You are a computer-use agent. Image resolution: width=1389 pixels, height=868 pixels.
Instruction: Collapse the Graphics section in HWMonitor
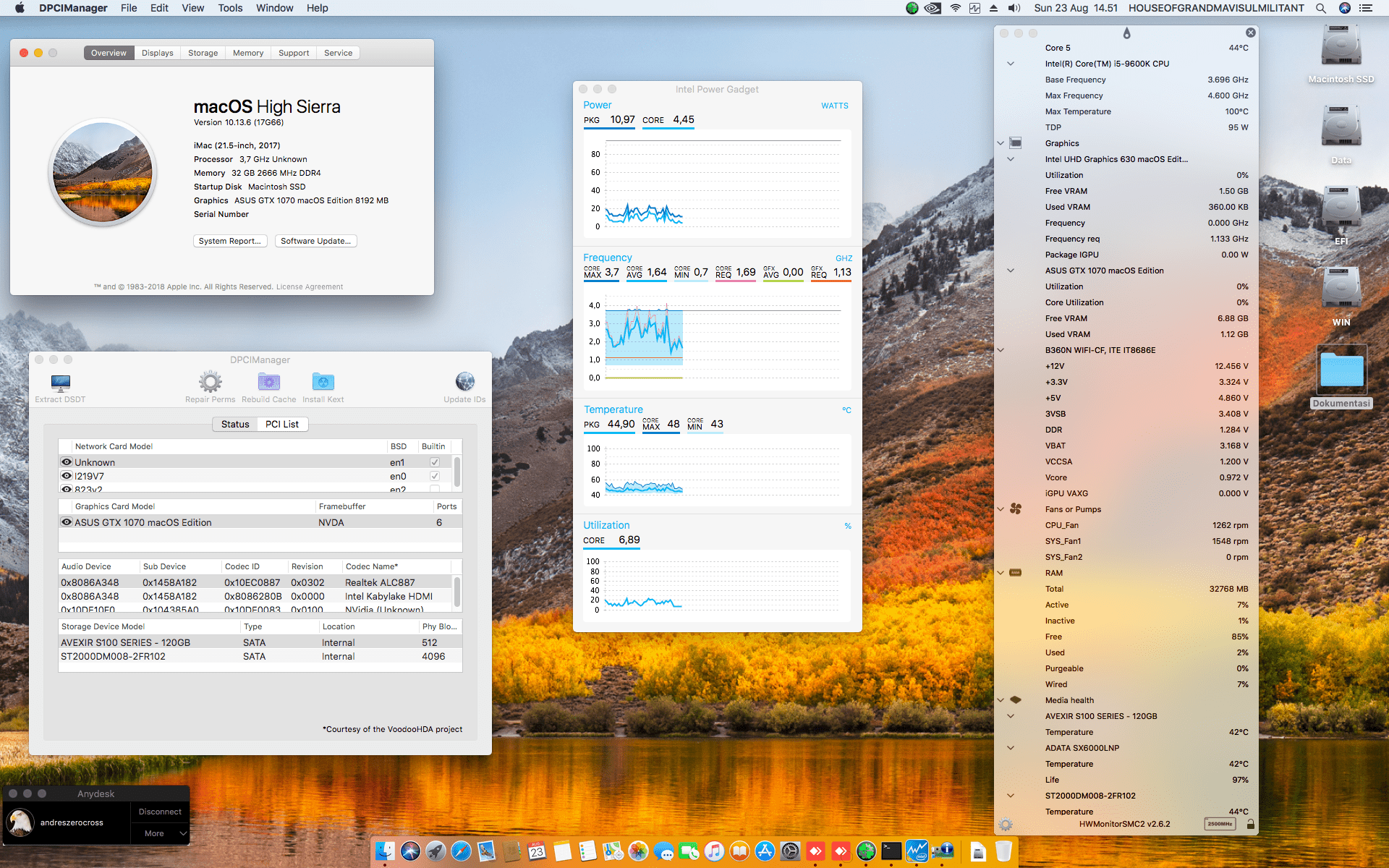[x=1000, y=142]
